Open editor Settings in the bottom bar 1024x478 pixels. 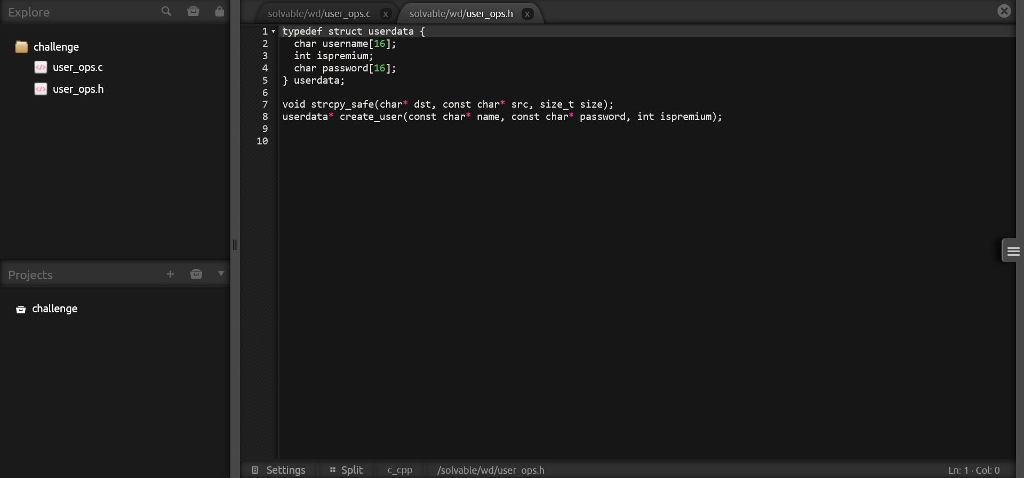tap(279, 470)
